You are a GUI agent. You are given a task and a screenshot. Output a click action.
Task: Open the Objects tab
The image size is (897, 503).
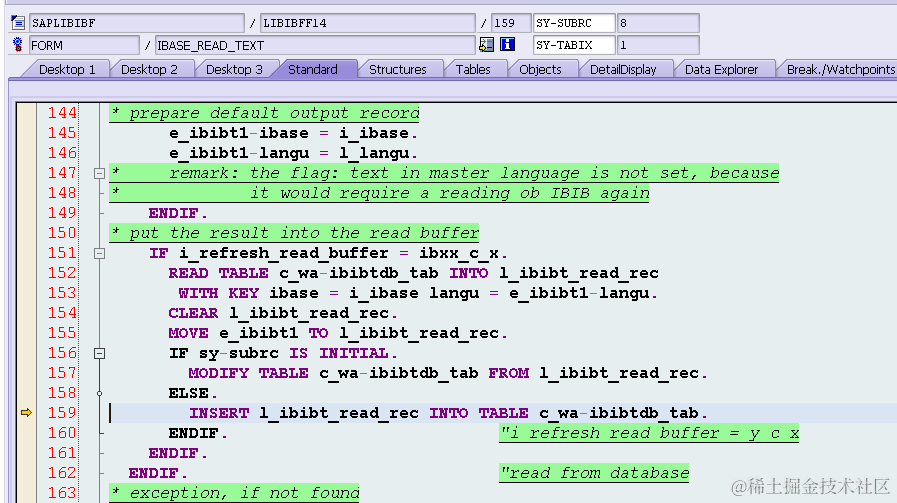[x=540, y=69]
